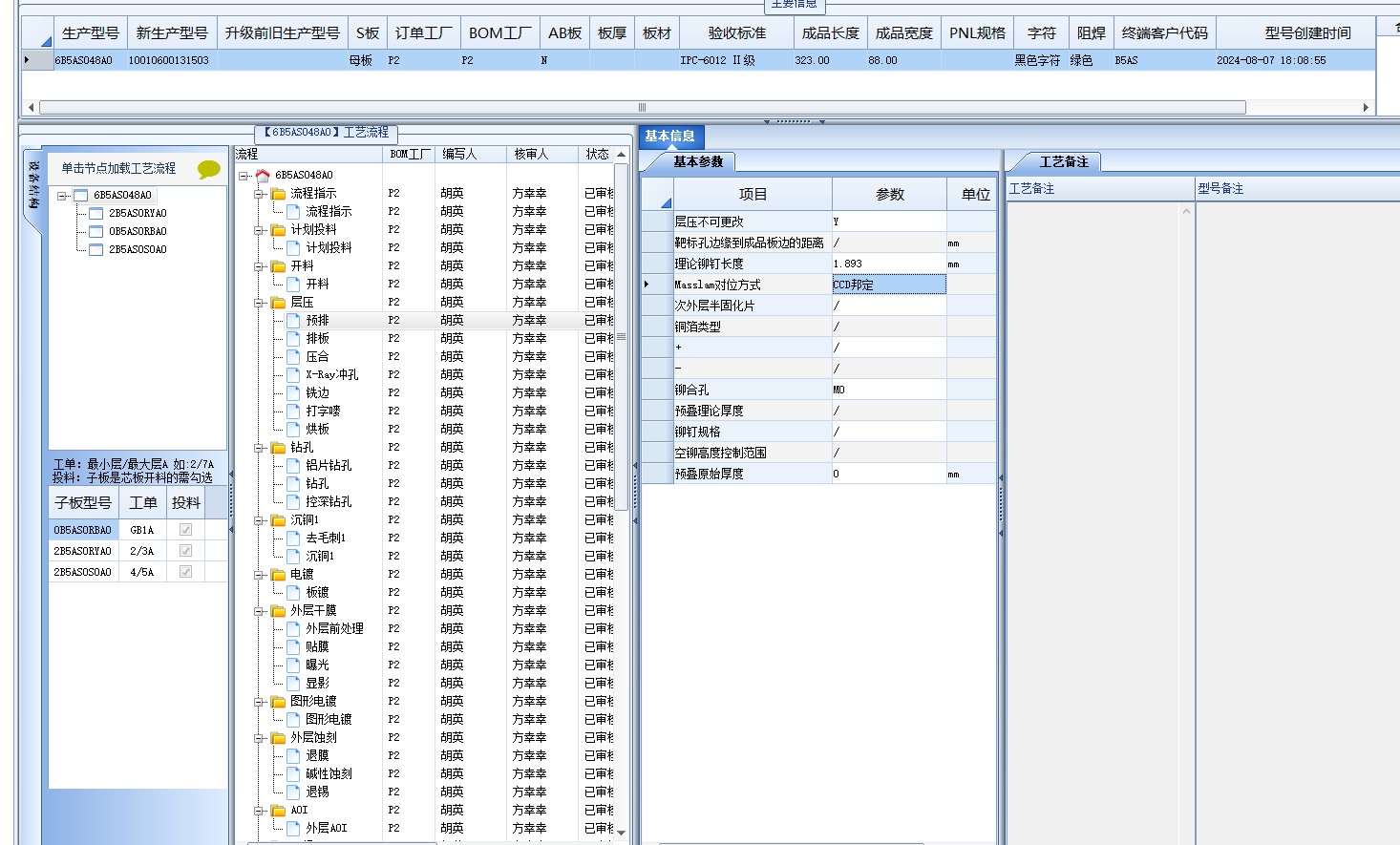Image resolution: width=1400 pixels, height=845 pixels.
Task: Click the node icon for 2B5AS0S0A0 in structure tree
Action: (95, 249)
